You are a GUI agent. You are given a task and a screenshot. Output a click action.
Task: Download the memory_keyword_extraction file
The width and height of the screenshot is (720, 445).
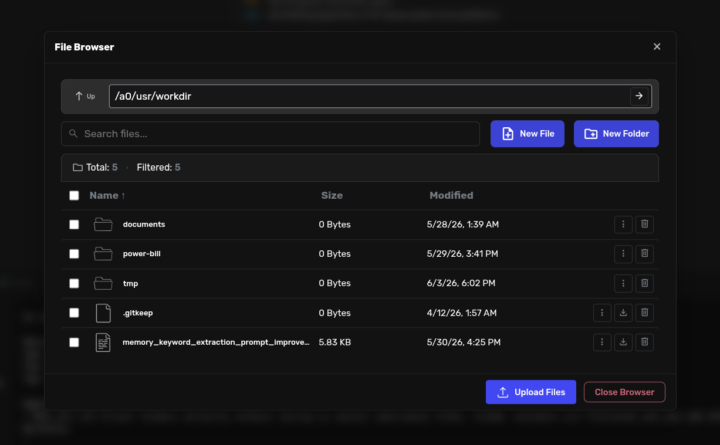point(623,342)
